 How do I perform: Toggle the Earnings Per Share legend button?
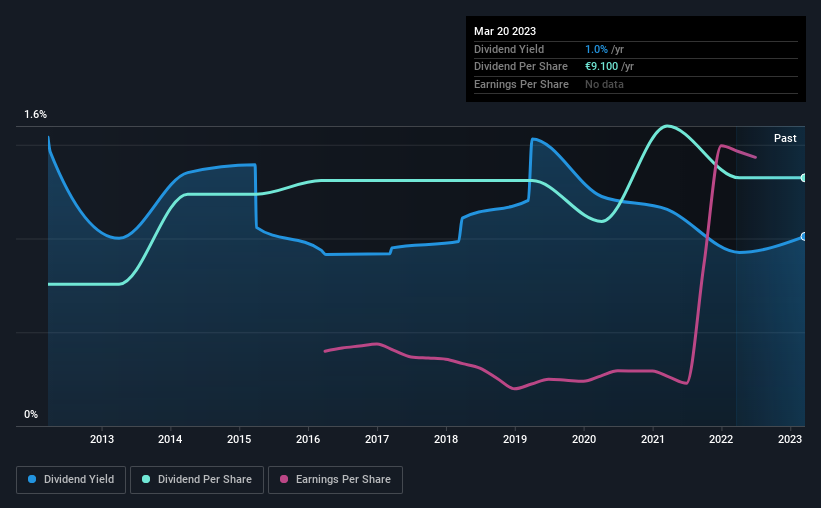[335, 480]
